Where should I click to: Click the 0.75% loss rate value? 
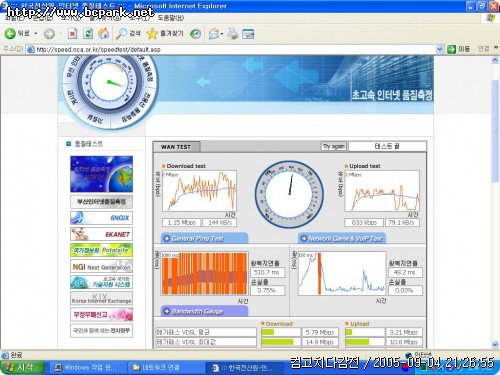tap(267, 290)
